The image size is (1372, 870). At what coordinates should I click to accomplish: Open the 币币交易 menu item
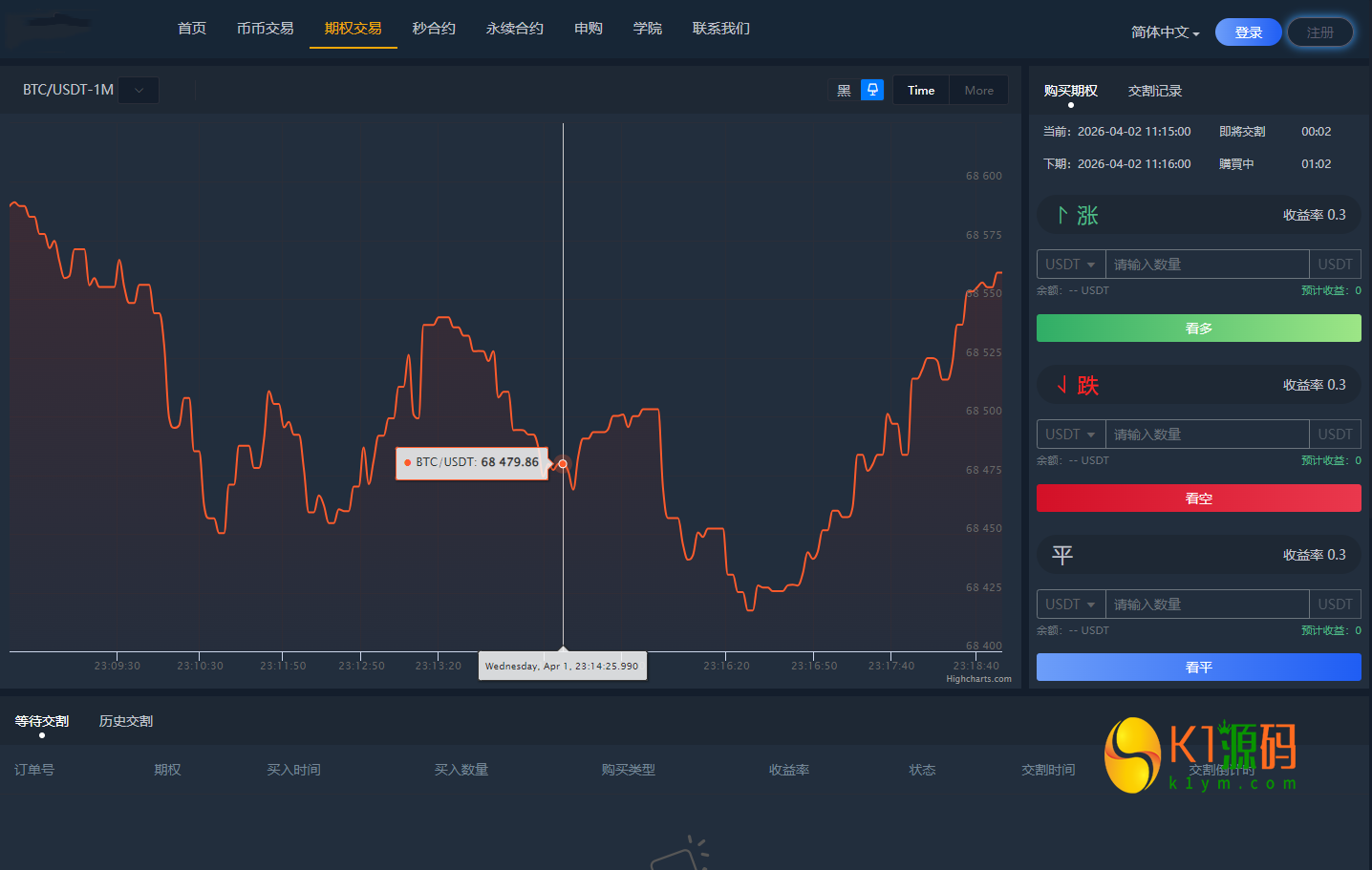click(x=265, y=28)
